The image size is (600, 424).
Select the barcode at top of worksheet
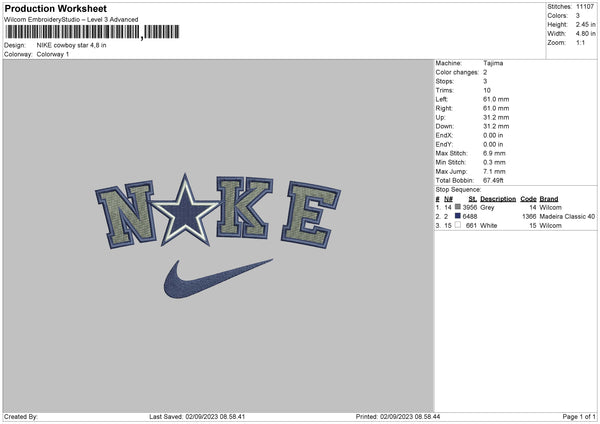pyautogui.click(x=92, y=32)
